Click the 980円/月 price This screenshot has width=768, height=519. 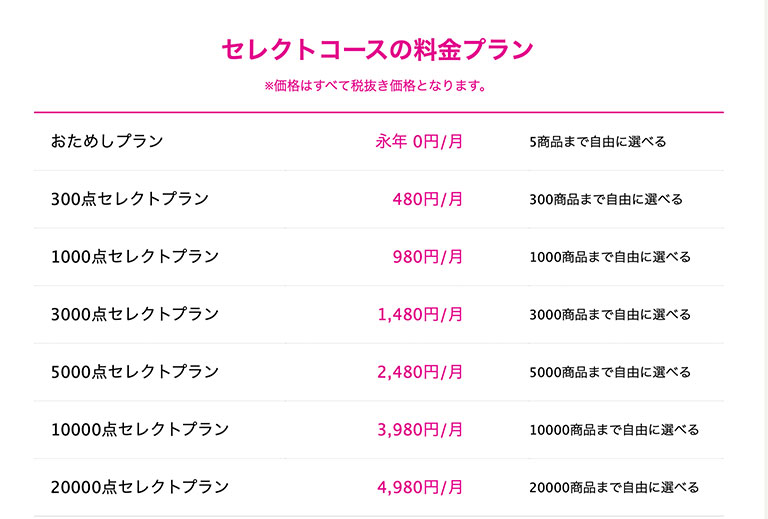(x=428, y=257)
